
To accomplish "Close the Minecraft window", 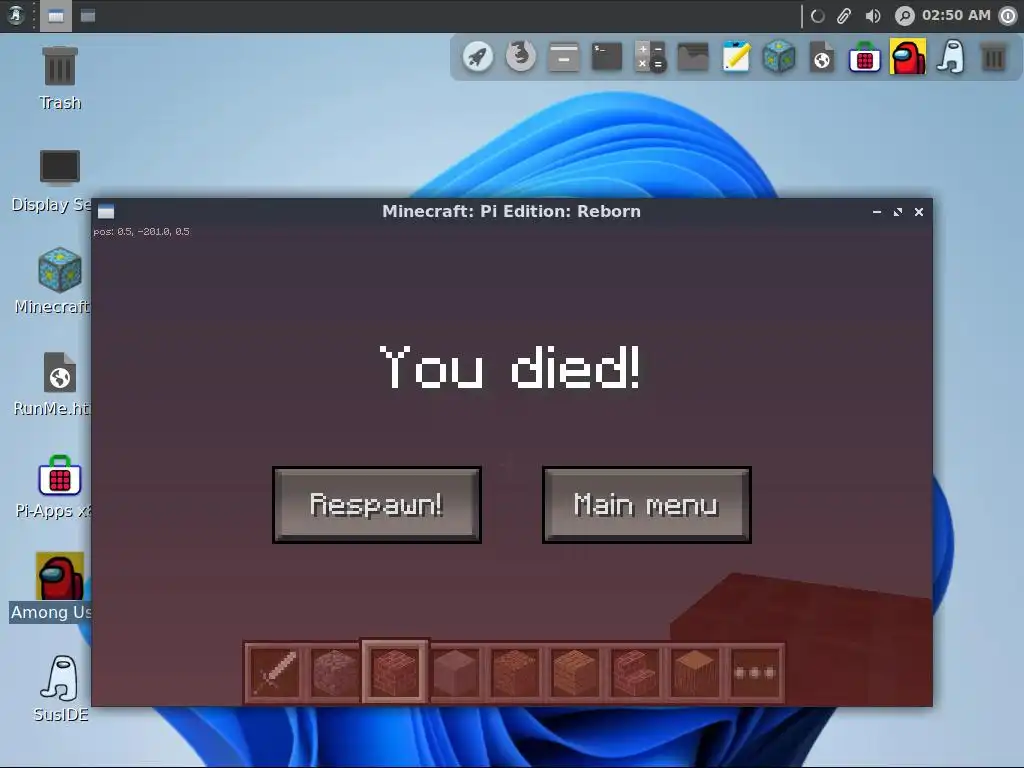I will click(x=919, y=212).
